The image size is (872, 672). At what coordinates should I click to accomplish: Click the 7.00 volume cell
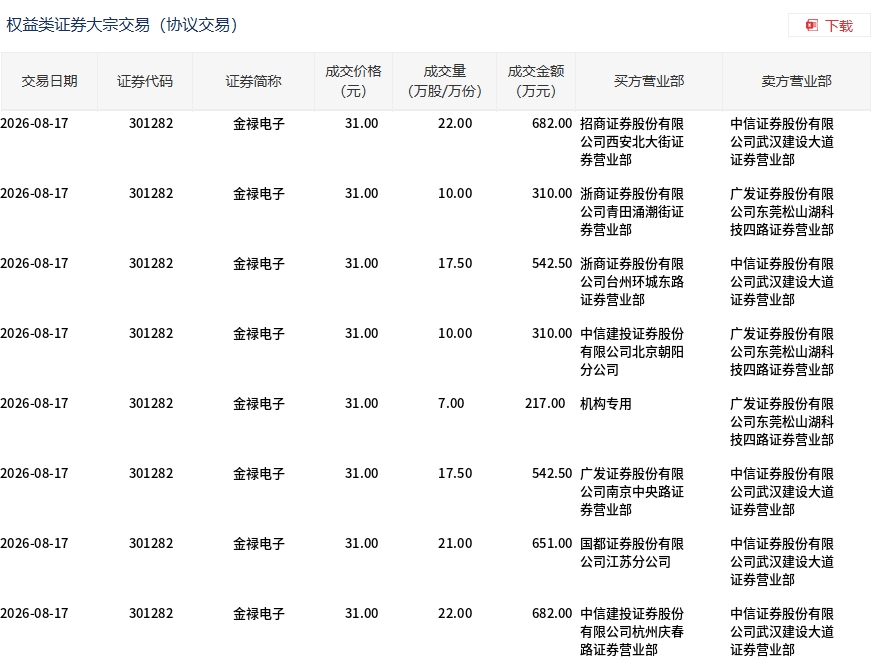451,403
